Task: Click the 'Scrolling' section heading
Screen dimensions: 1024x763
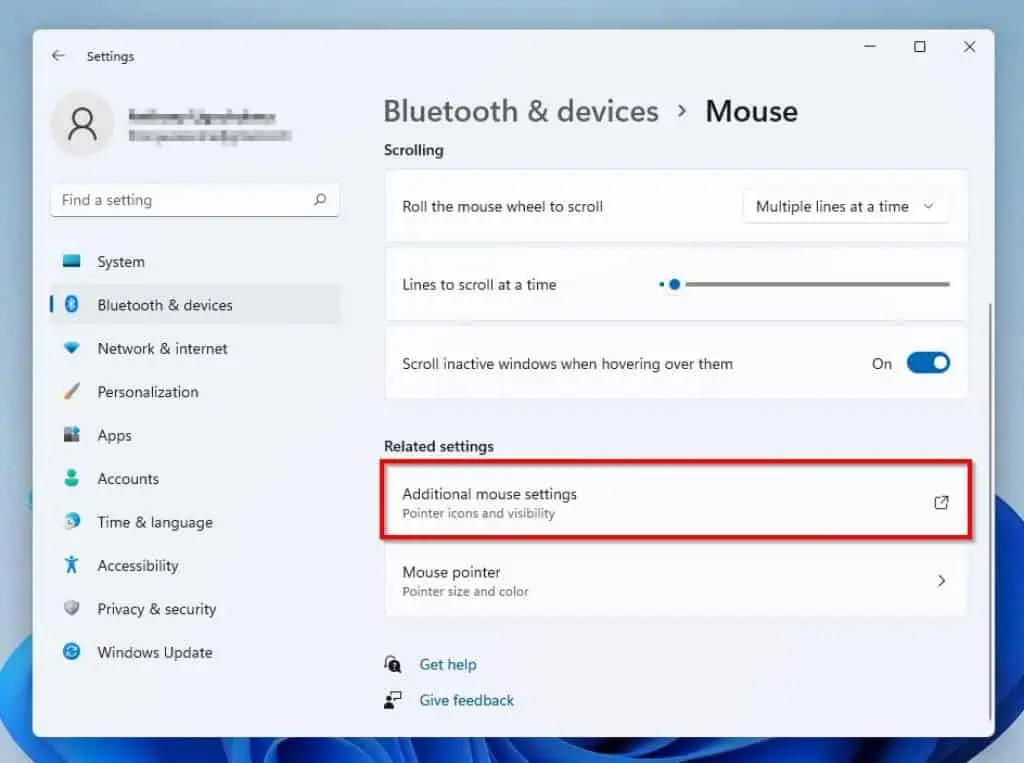Action: click(413, 150)
